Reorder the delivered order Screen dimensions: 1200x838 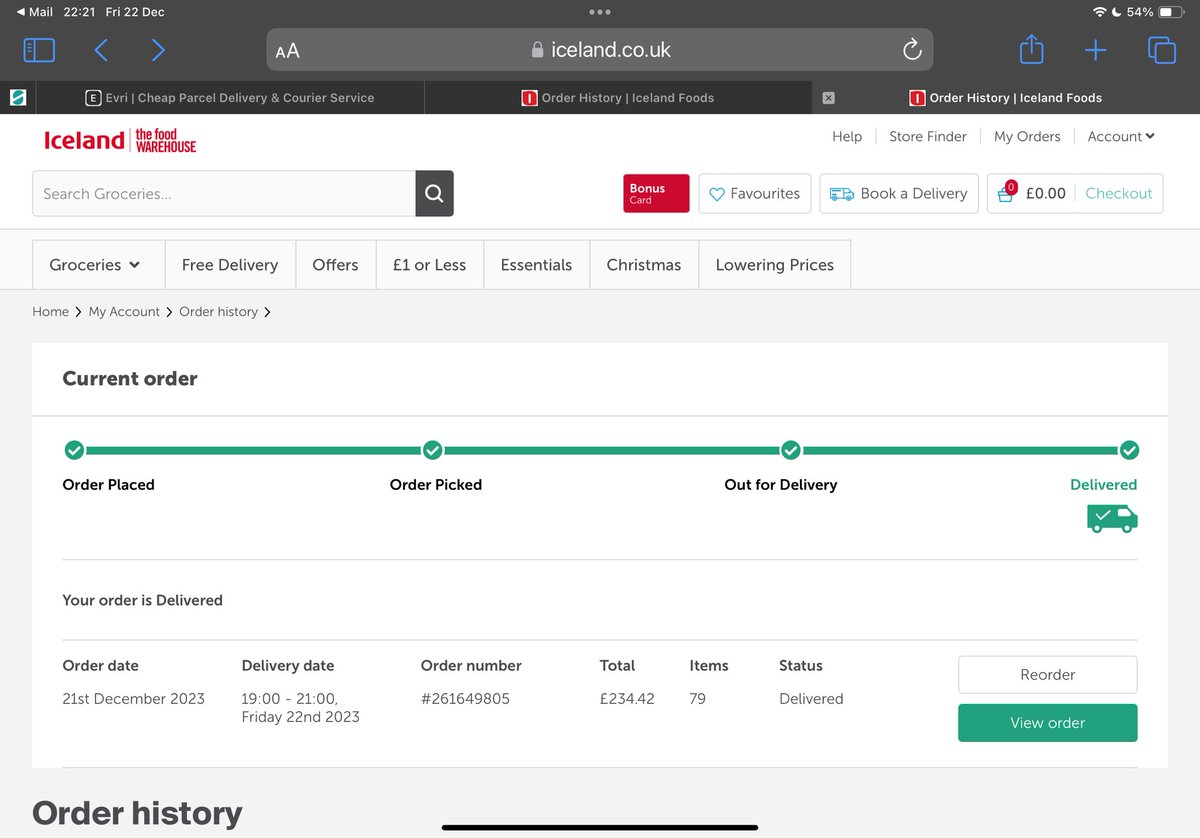point(1047,675)
